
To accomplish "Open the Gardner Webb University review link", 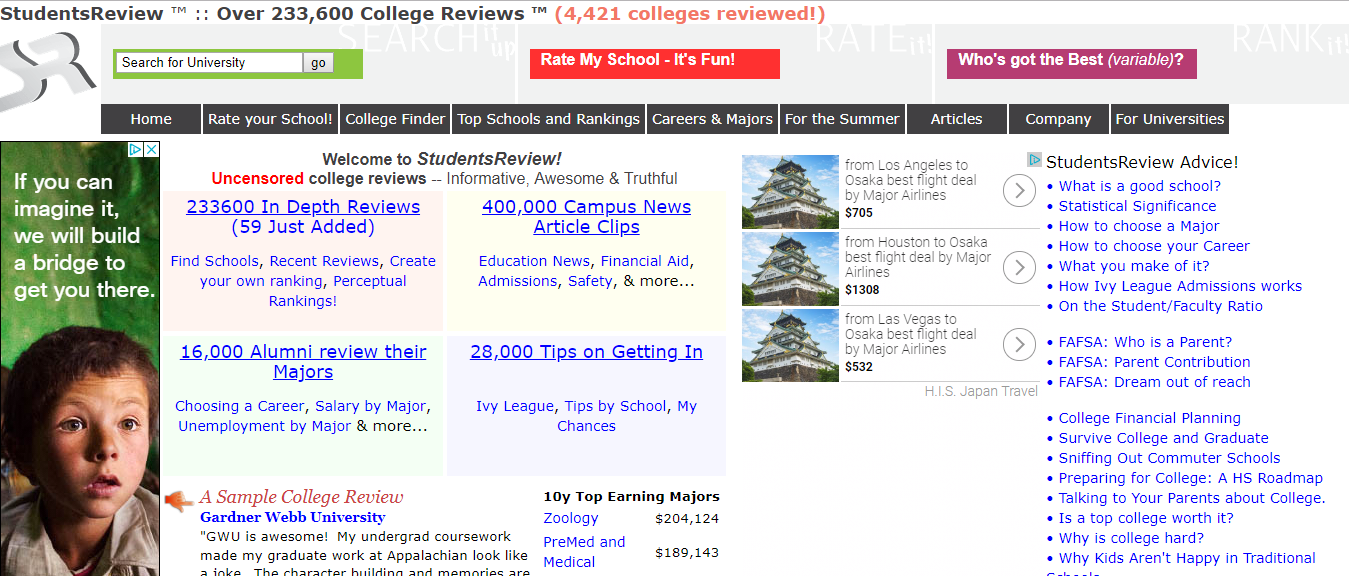I will point(292,517).
